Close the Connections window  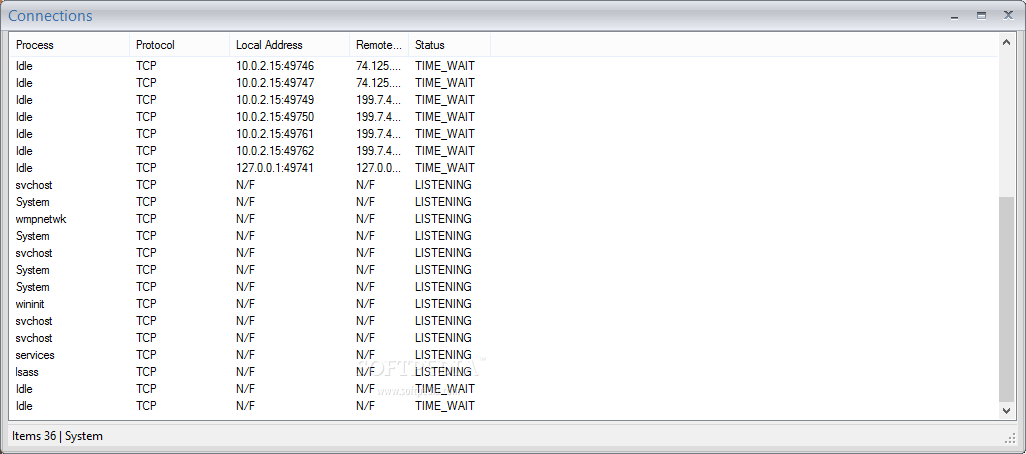pyautogui.click(x=1008, y=15)
